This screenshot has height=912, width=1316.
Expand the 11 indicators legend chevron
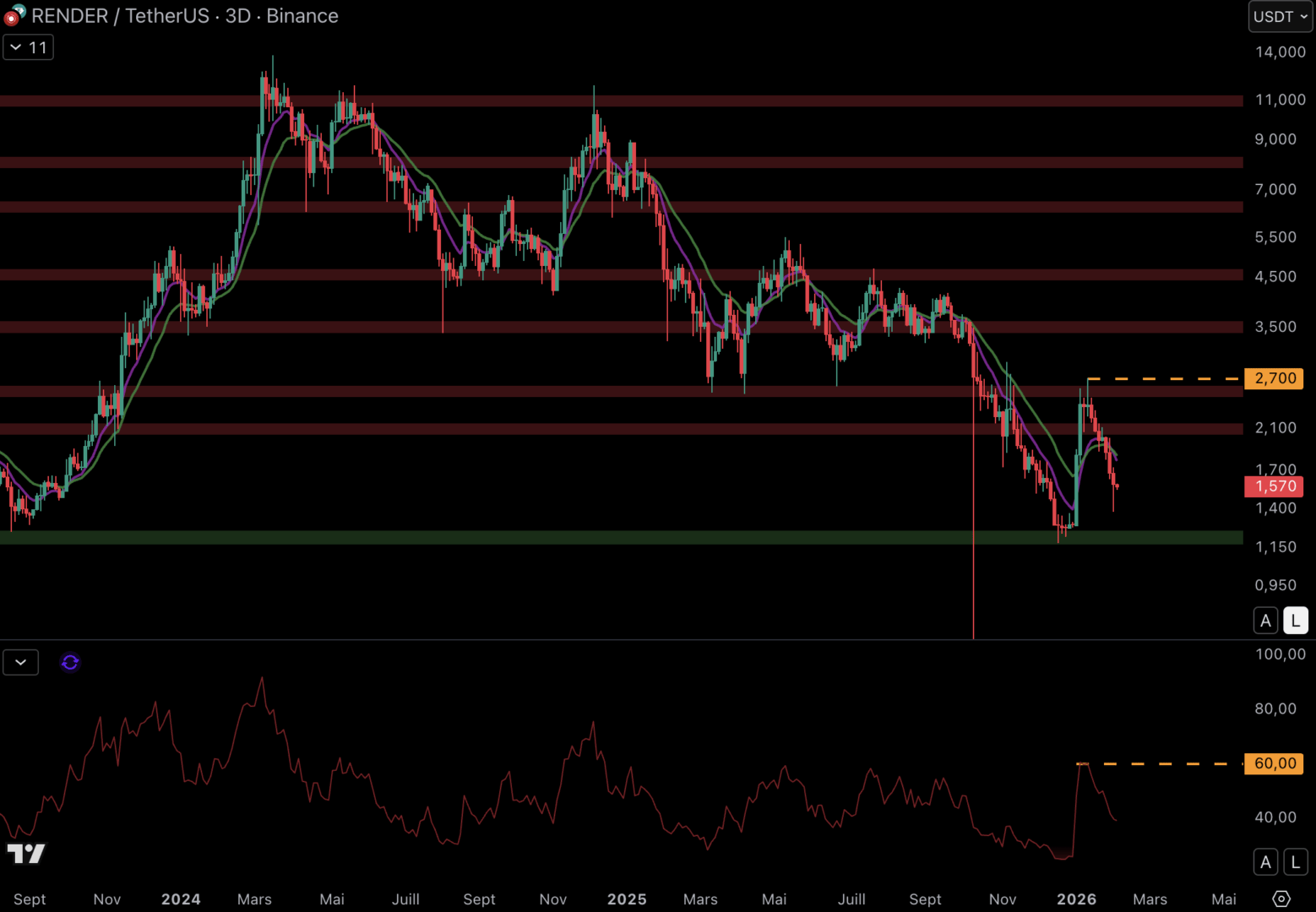point(28,47)
